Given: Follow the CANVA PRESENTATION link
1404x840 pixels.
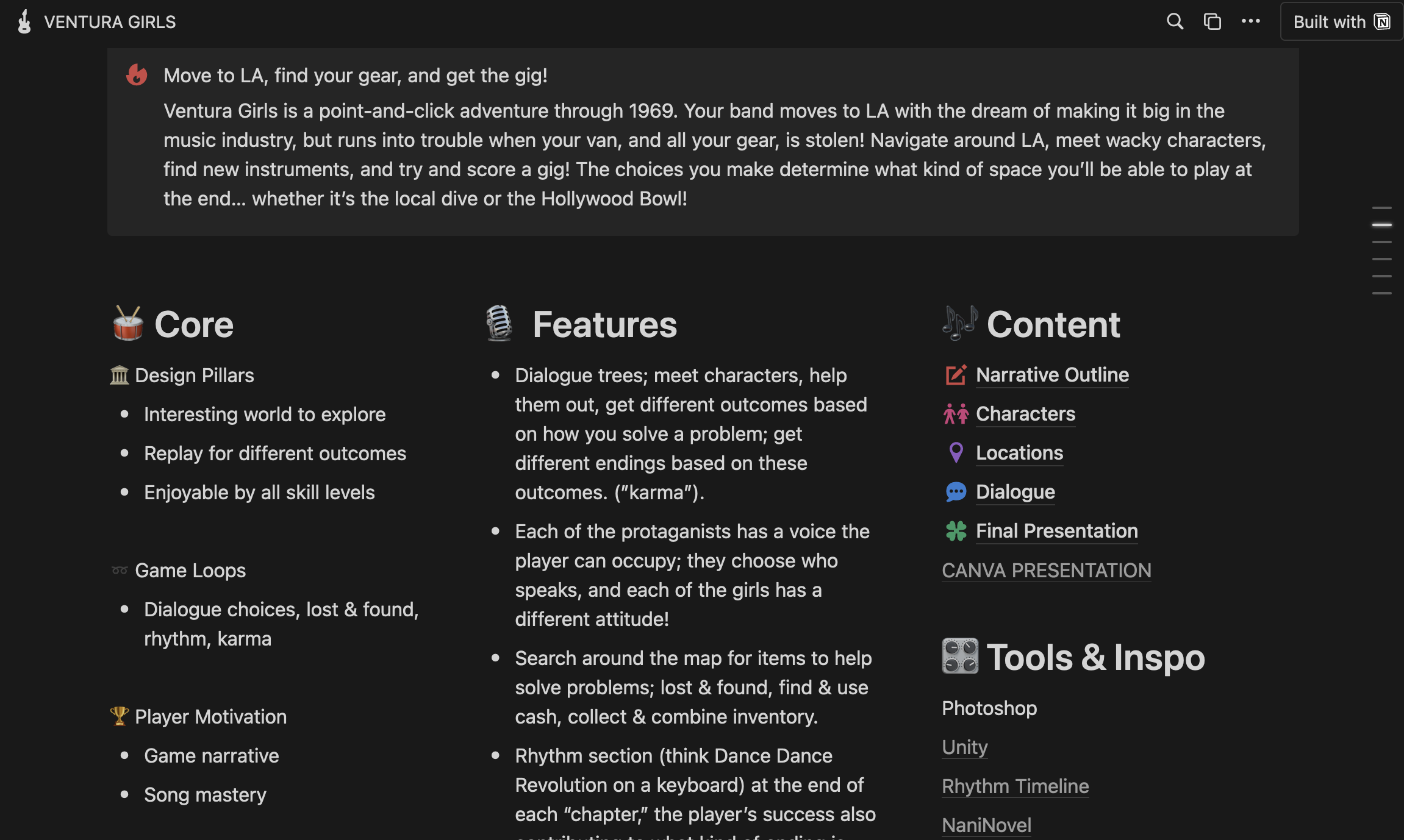Looking at the screenshot, I should [x=1046, y=571].
